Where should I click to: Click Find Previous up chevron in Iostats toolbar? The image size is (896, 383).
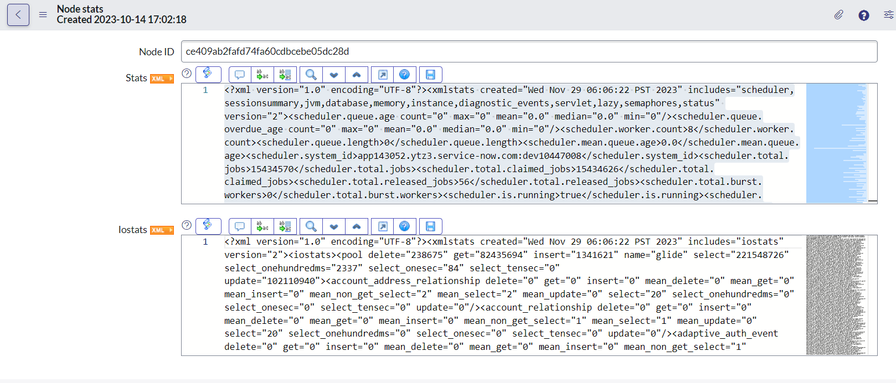tap(356, 226)
